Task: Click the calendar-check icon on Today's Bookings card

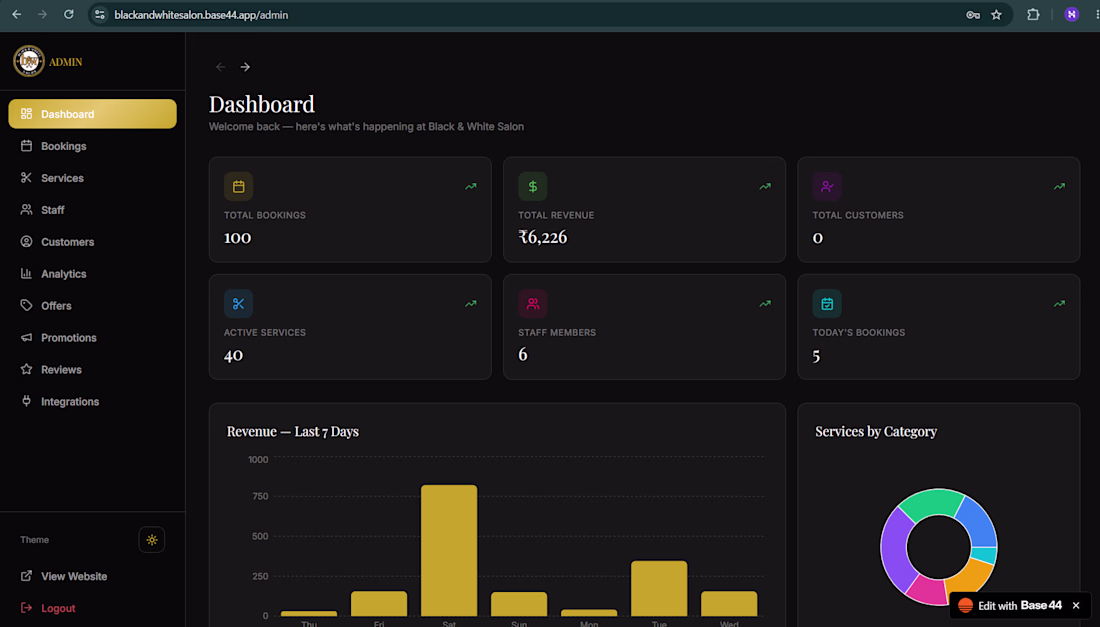Action: 827,304
